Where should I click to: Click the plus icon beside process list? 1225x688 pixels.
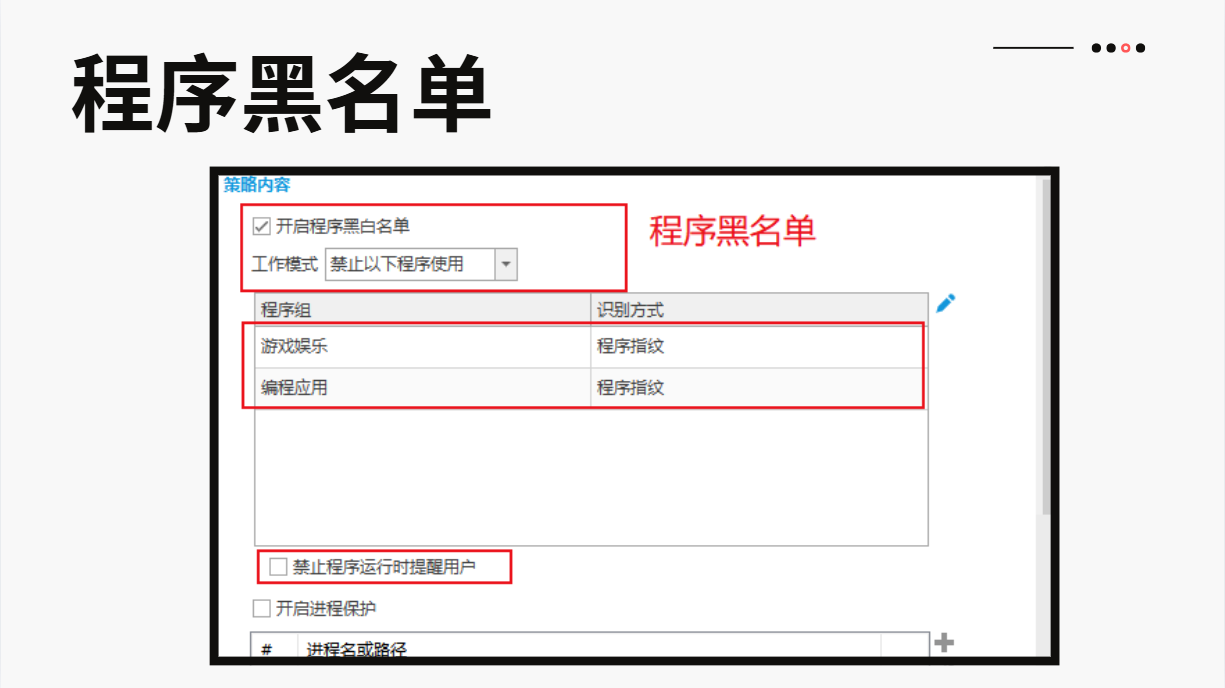point(943,643)
